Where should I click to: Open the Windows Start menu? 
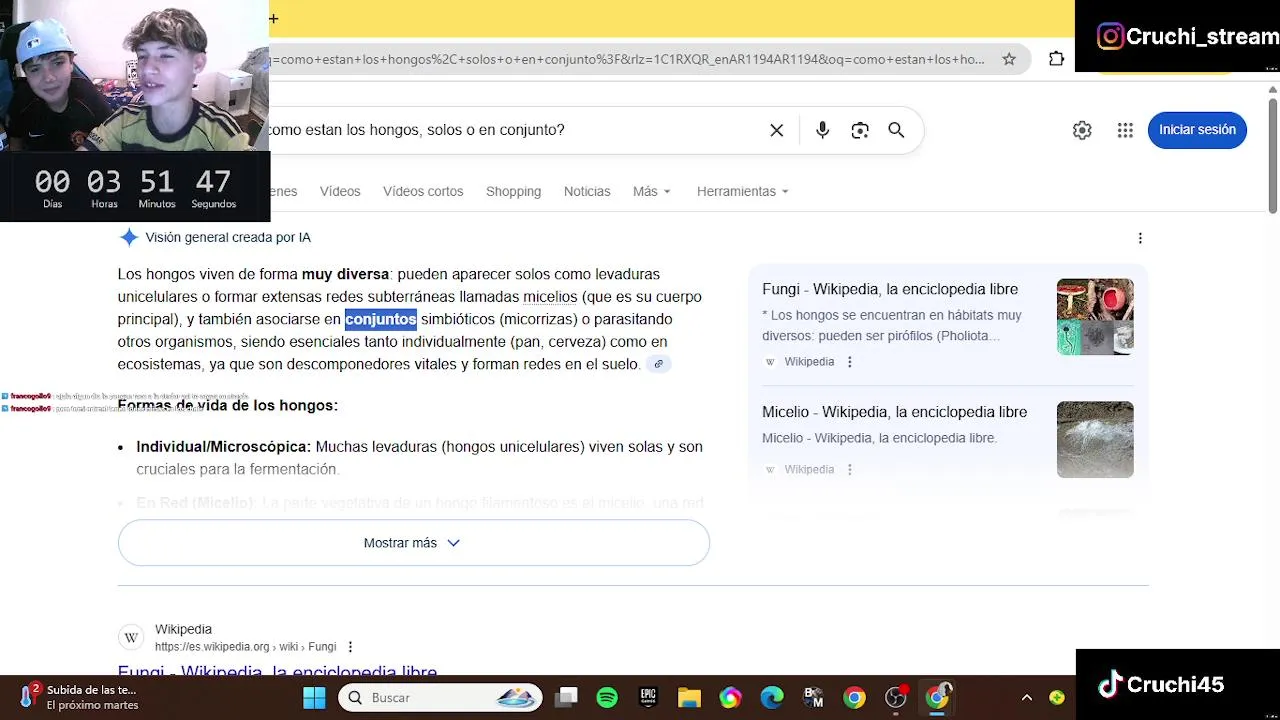coord(314,697)
